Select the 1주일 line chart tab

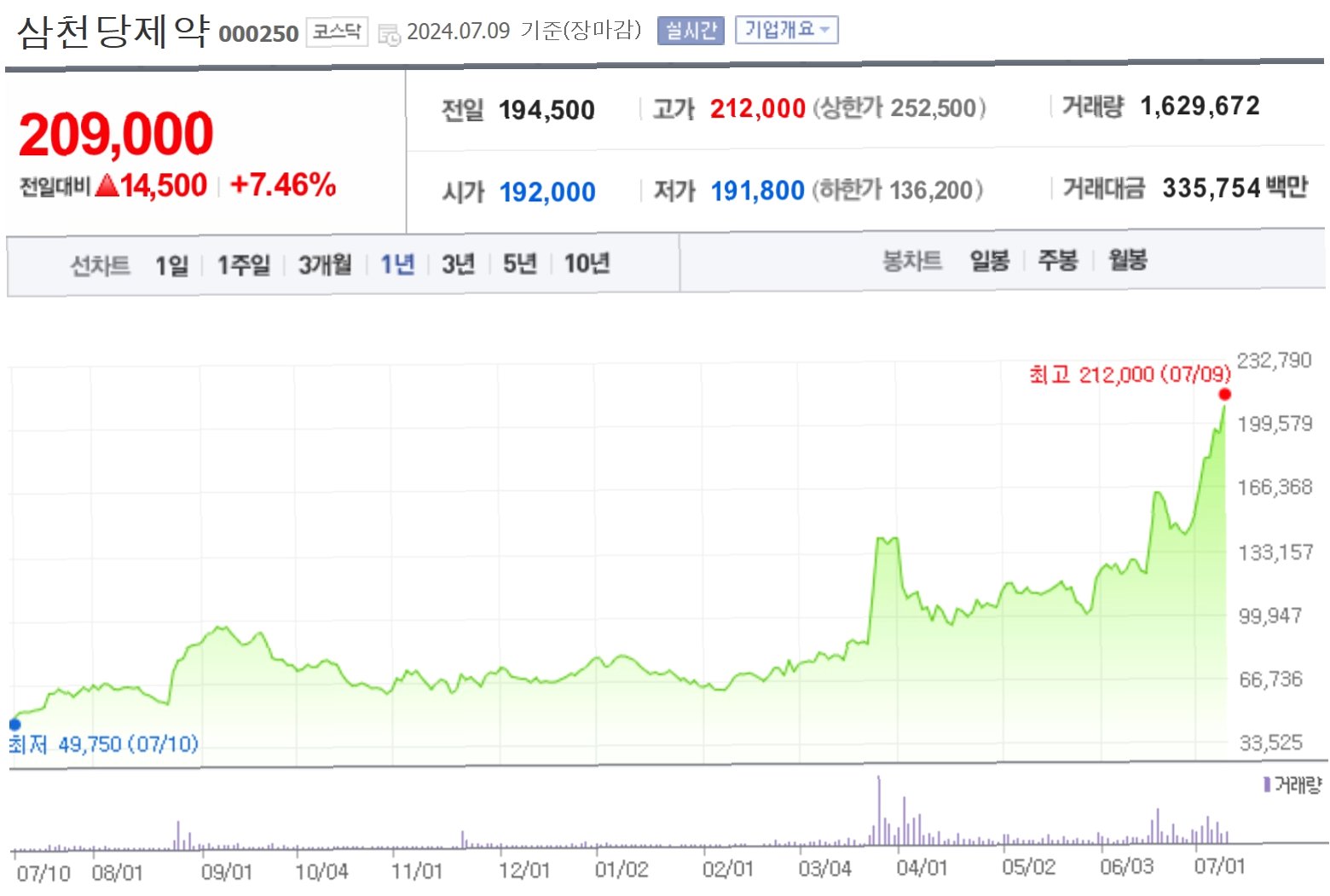[243, 265]
